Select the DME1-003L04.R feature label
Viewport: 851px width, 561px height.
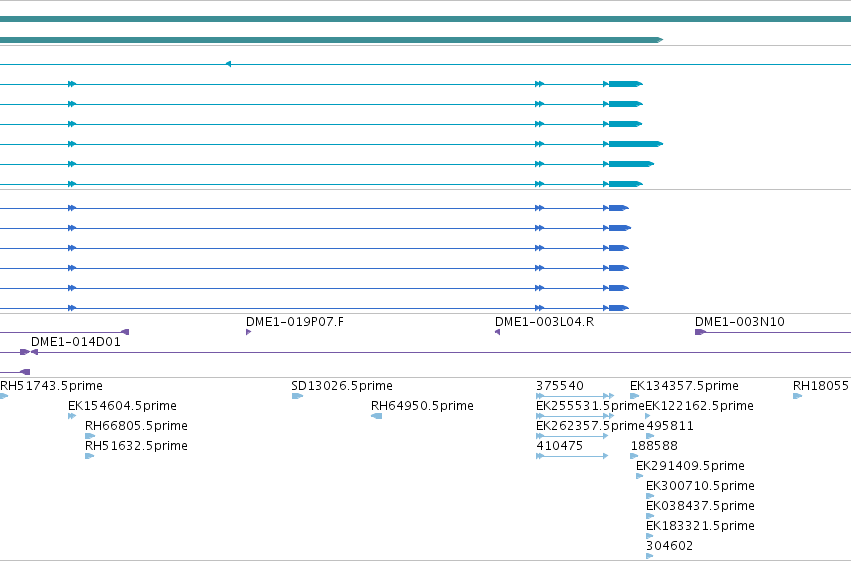click(544, 322)
